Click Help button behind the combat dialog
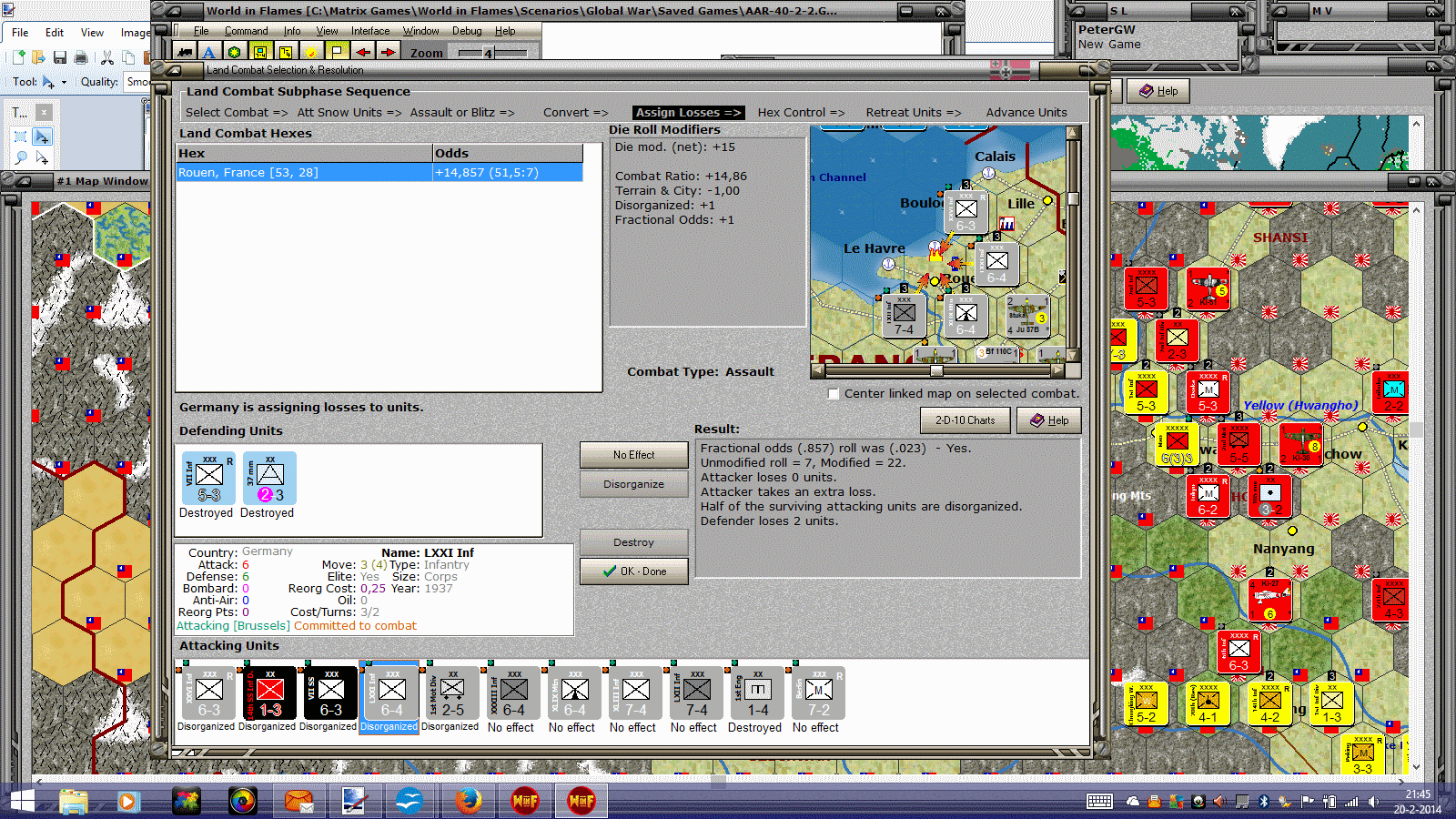This screenshot has width=1456, height=819. [x=1158, y=91]
